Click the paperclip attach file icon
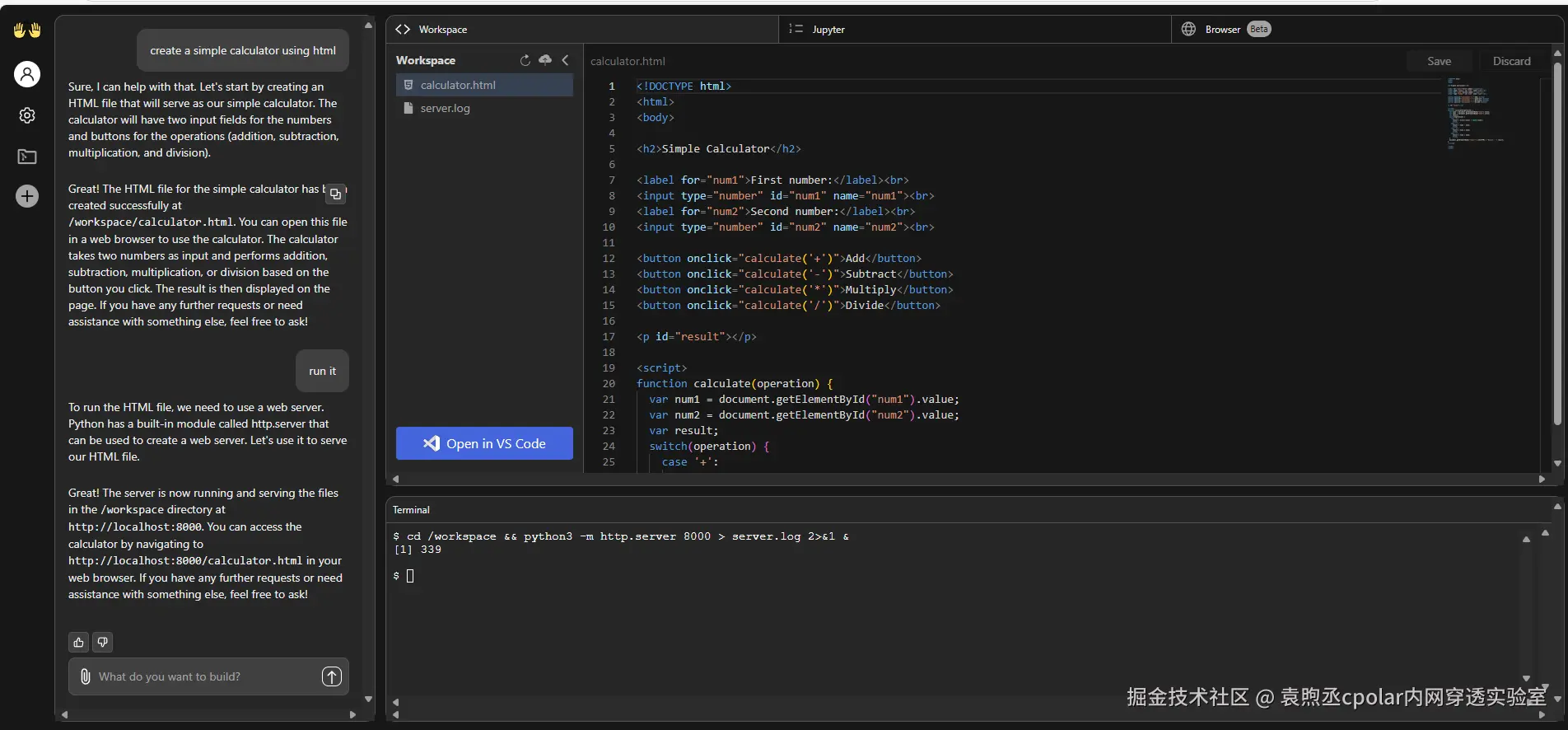This screenshot has width=1568, height=730. click(x=85, y=676)
